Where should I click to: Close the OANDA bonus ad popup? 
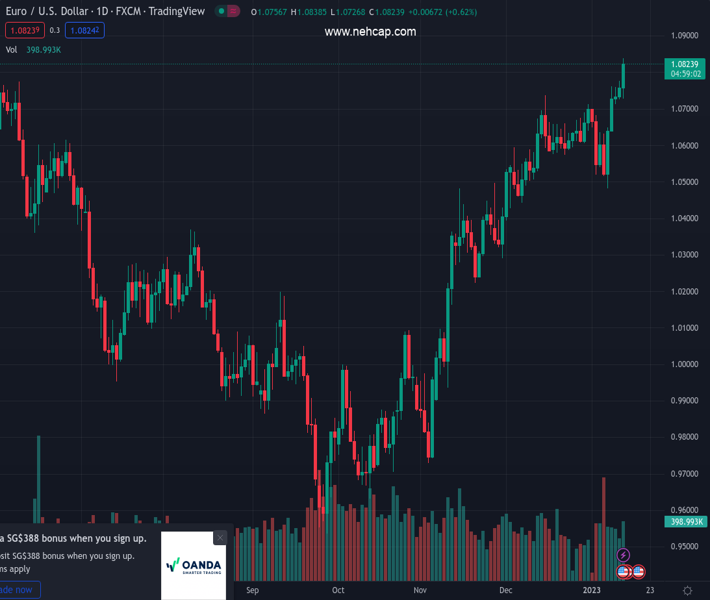coord(220,538)
